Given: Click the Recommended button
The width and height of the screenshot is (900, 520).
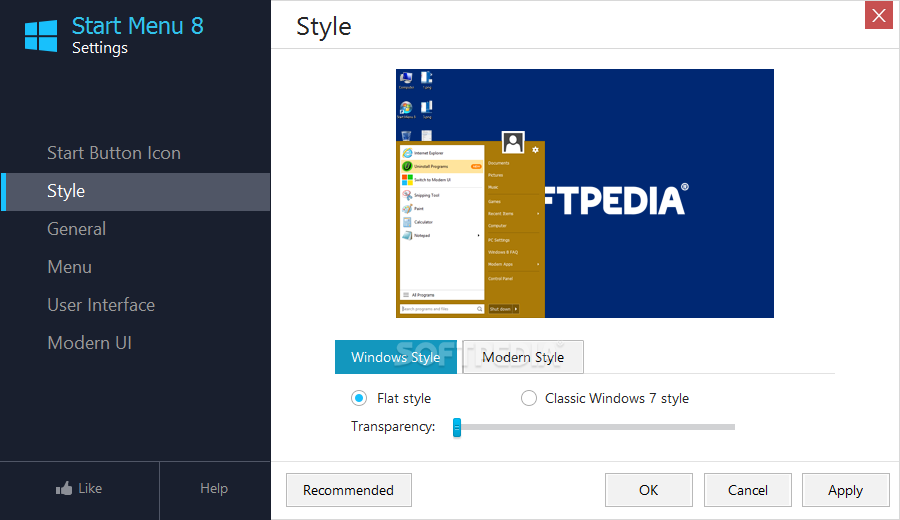Looking at the screenshot, I should click(x=348, y=490).
